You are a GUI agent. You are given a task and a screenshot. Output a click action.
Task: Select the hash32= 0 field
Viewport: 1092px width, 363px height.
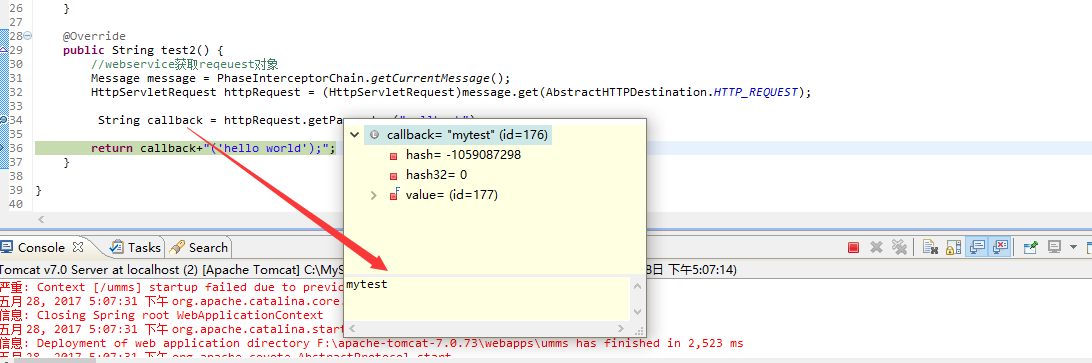436,175
